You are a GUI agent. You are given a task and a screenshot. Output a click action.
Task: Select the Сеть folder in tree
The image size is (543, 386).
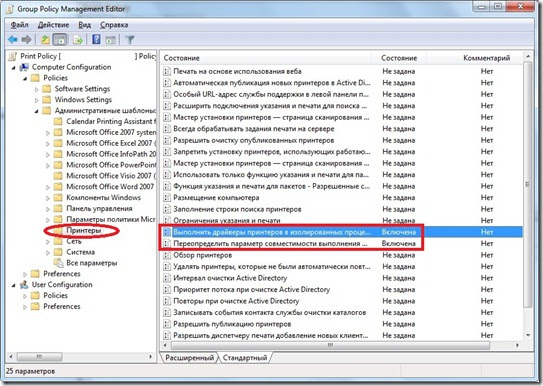[x=74, y=241]
